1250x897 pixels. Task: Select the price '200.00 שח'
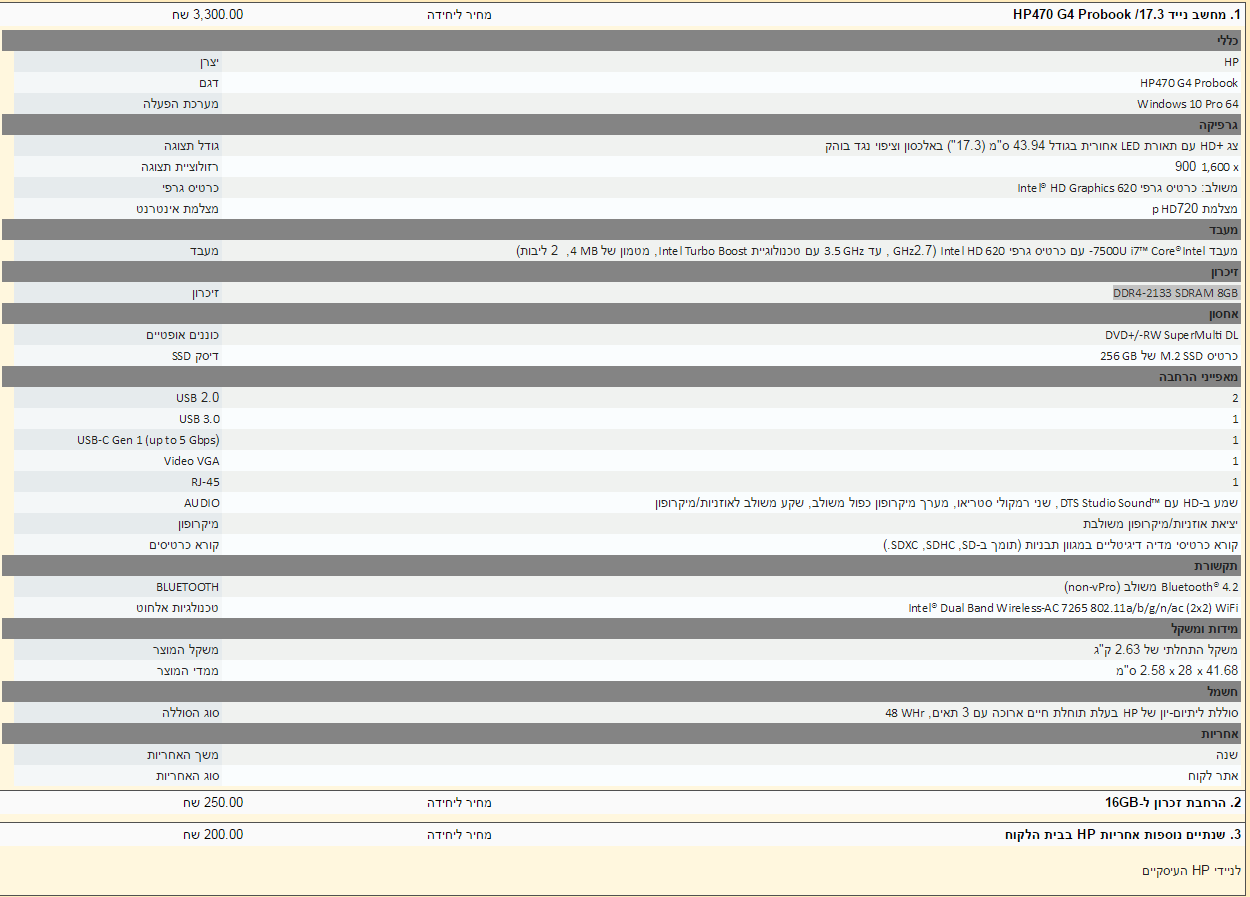212,834
